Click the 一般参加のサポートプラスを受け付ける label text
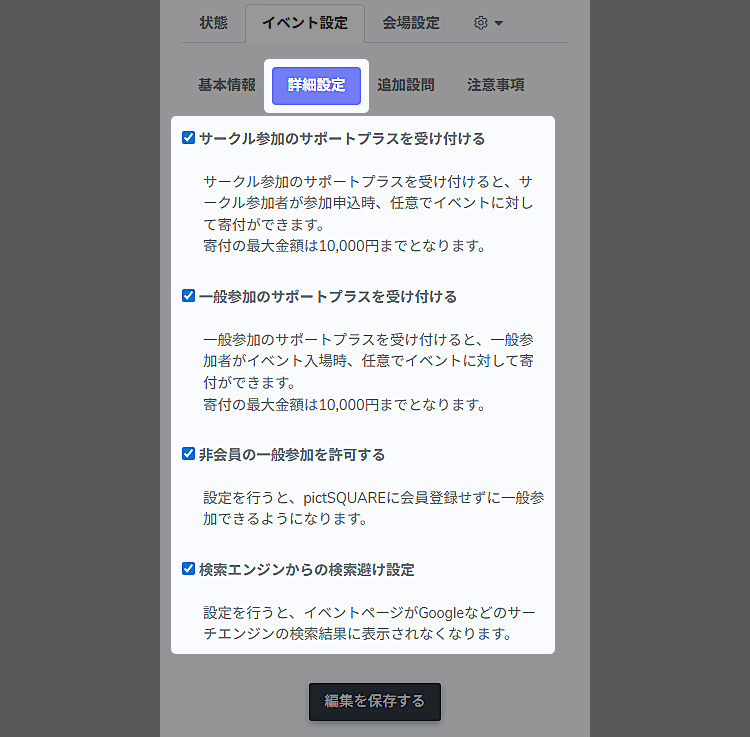Image resolution: width=750 pixels, height=737 pixels. pyautogui.click(x=328, y=297)
